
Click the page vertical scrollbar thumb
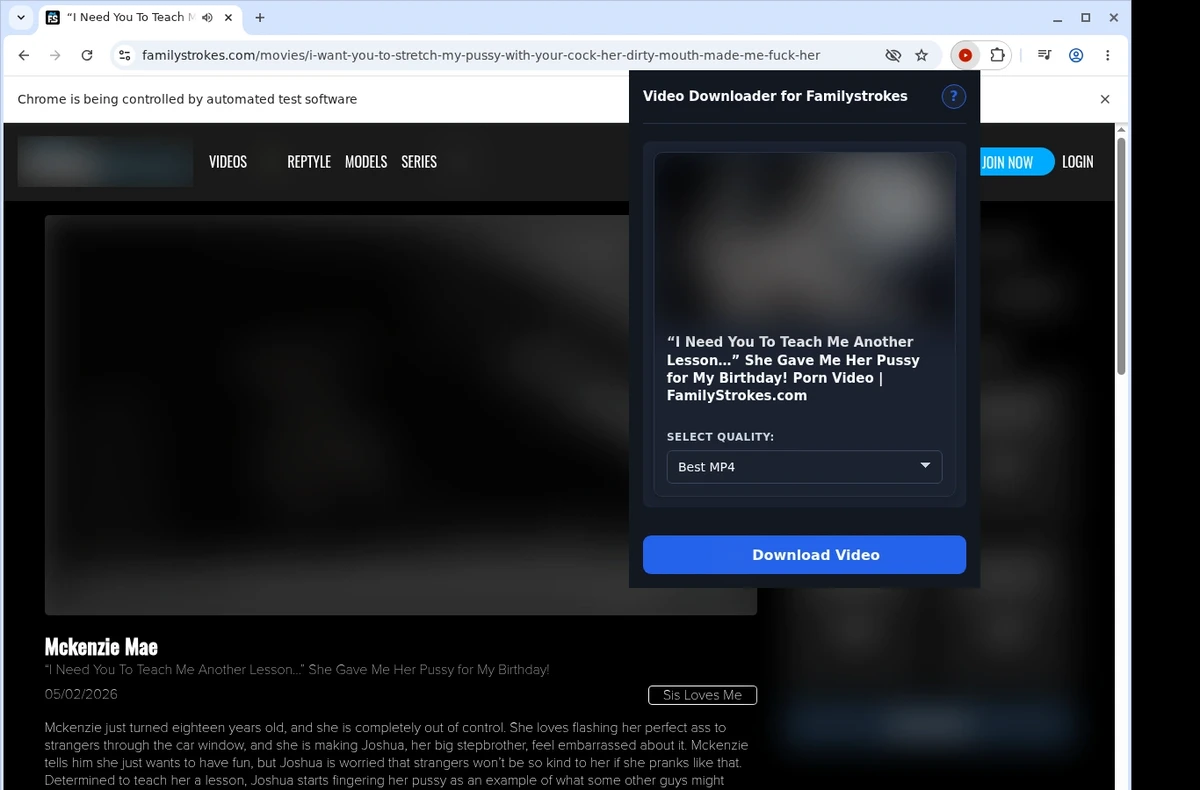click(1121, 257)
